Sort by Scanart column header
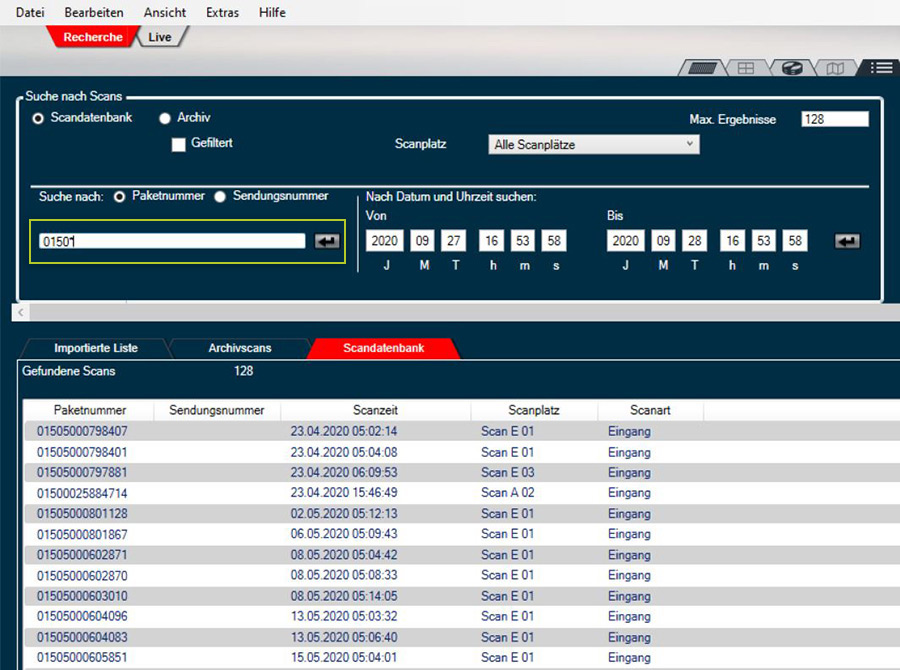This screenshot has height=670, width=900. tap(650, 410)
